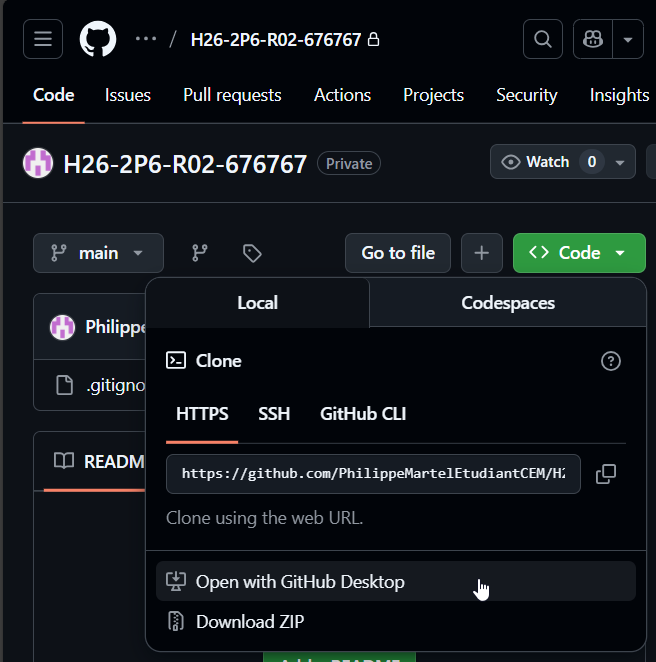Open the Copilot icon button

click(594, 39)
